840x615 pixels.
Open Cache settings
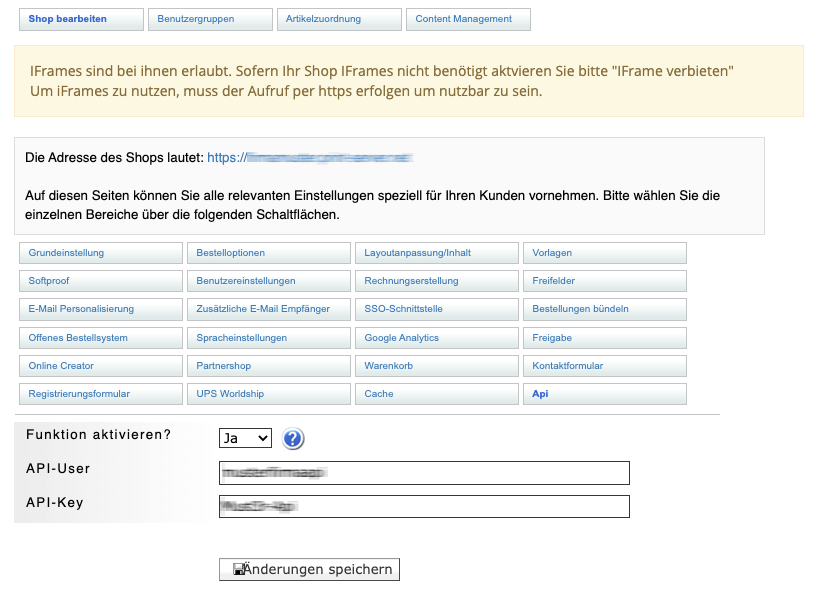437,394
